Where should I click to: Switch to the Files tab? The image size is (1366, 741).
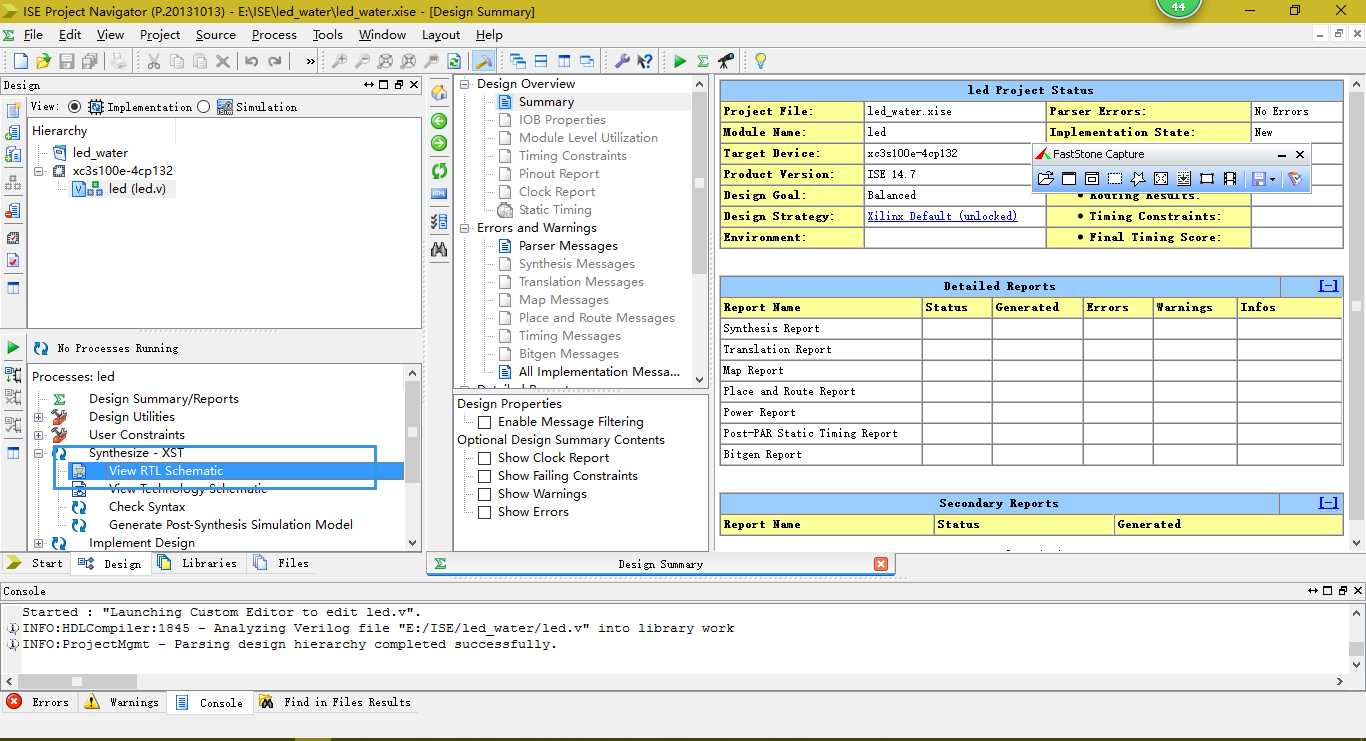282,563
